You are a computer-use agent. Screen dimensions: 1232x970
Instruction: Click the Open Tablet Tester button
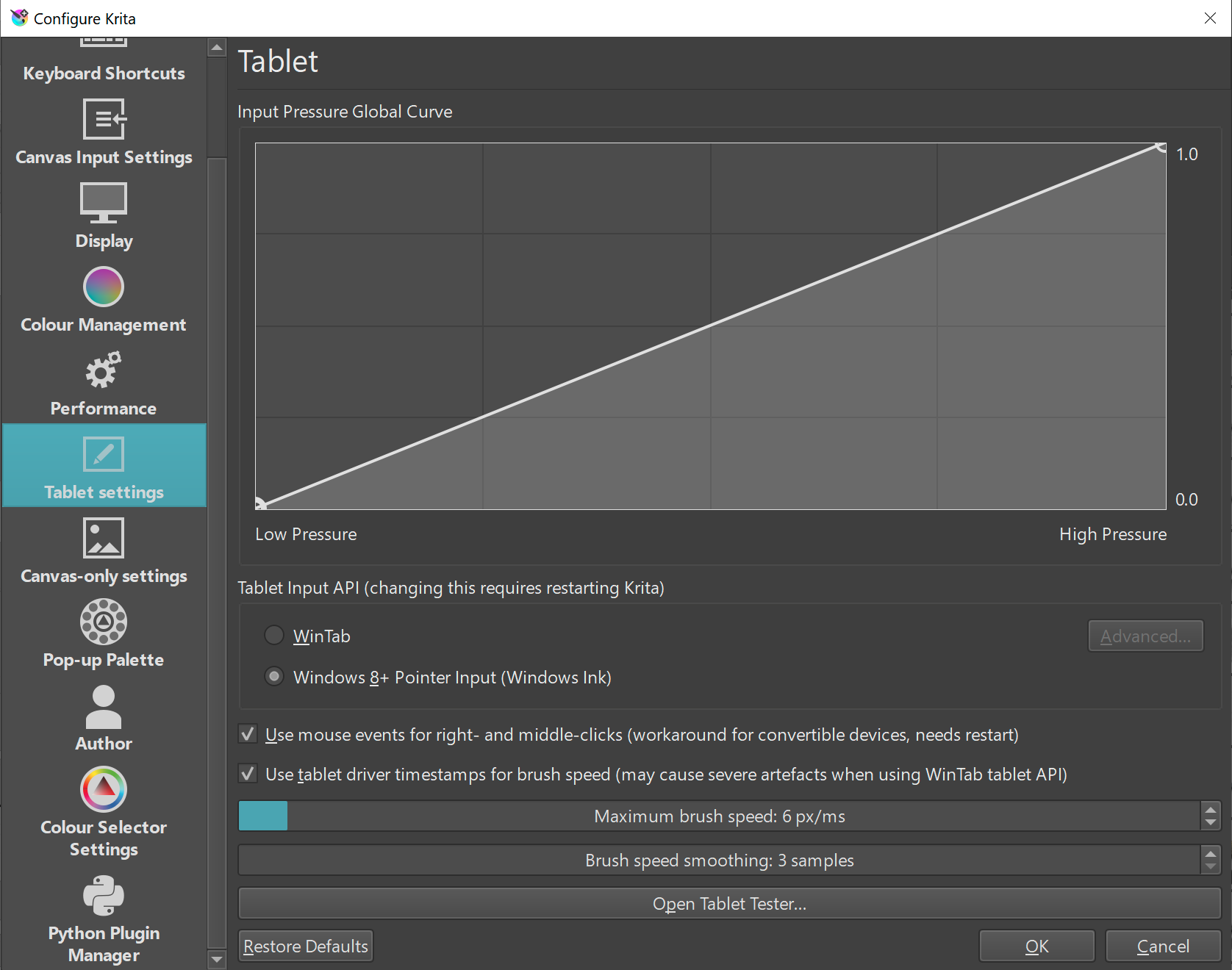point(729,904)
